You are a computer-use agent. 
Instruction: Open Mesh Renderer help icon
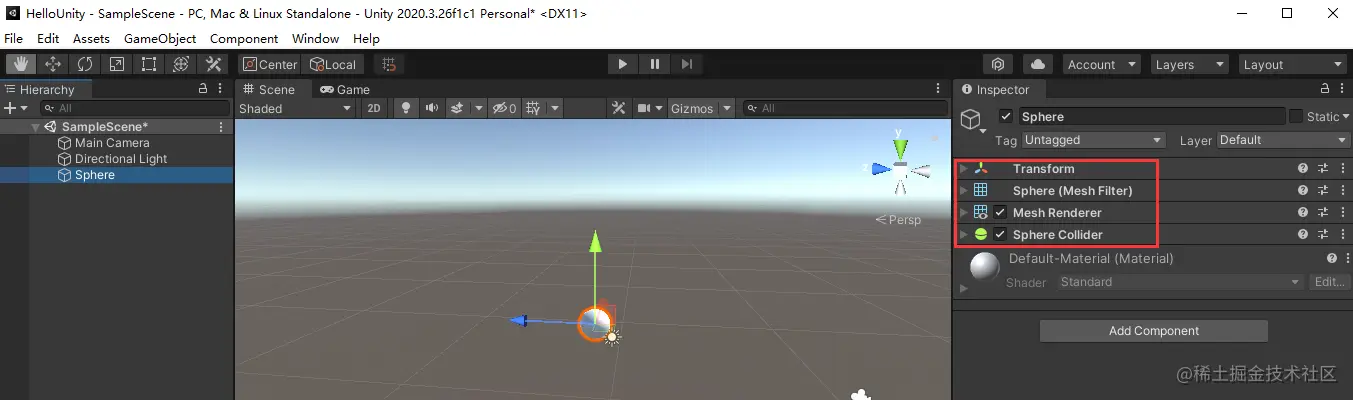(1303, 213)
